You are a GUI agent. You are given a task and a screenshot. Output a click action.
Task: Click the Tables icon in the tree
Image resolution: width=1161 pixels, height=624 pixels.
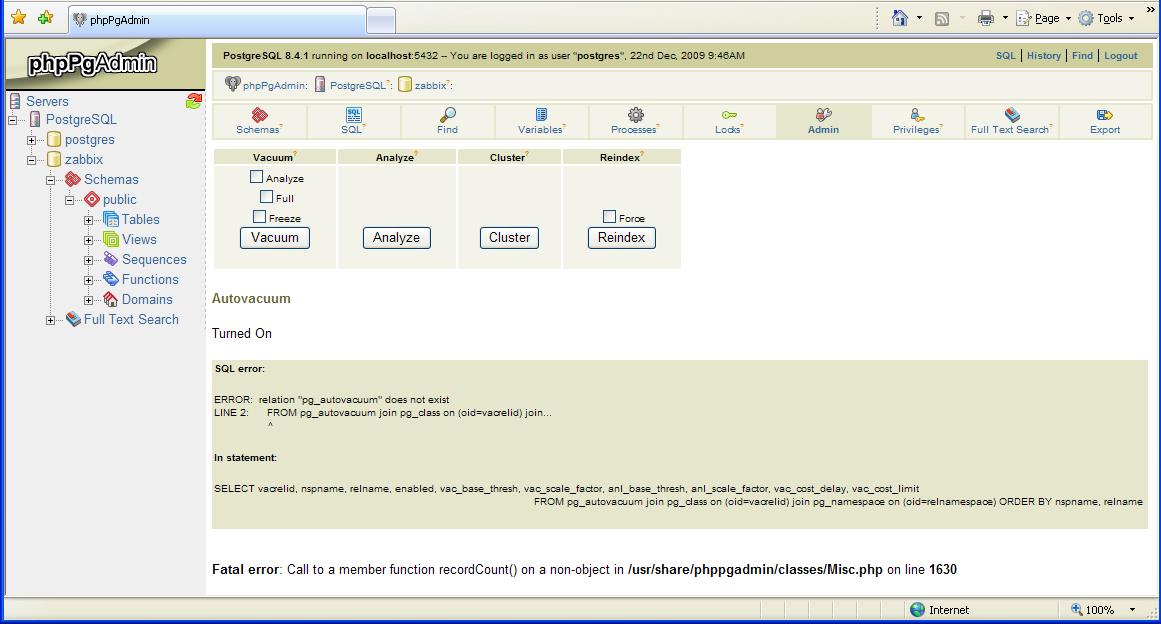(x=111, y=219)
